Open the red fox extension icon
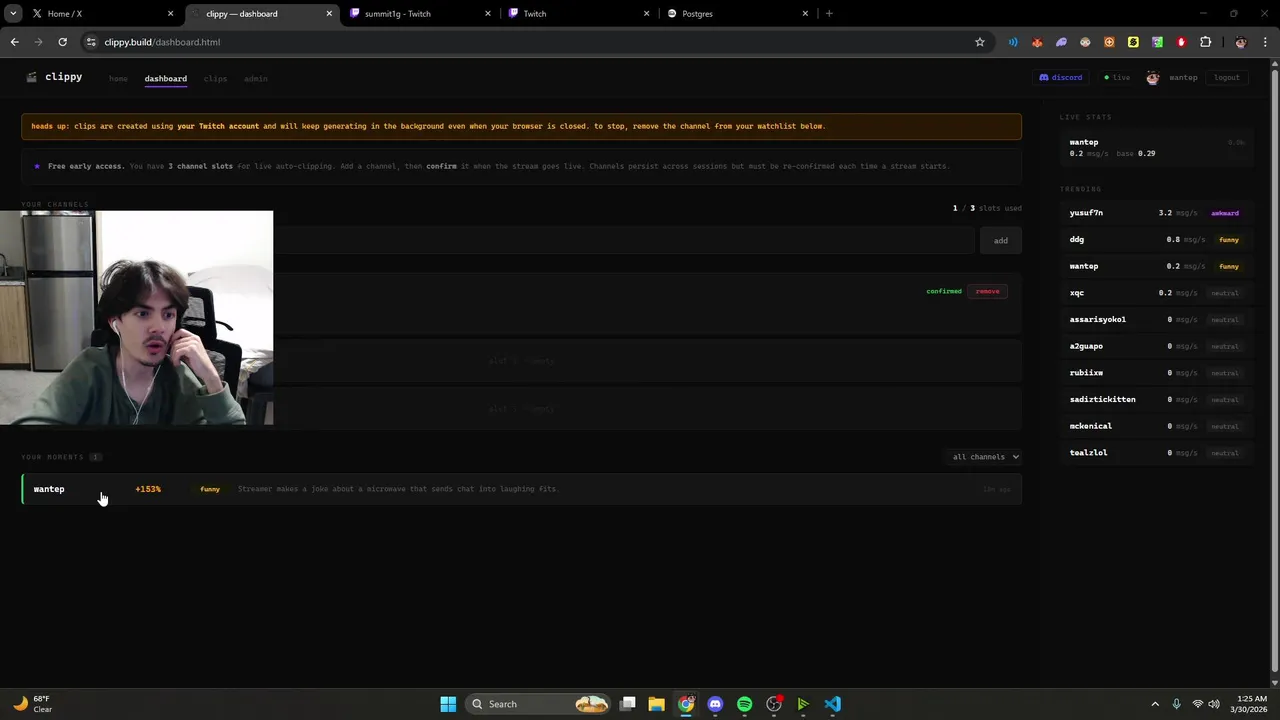This screenshot has width=1280, height=720. 1037,42
